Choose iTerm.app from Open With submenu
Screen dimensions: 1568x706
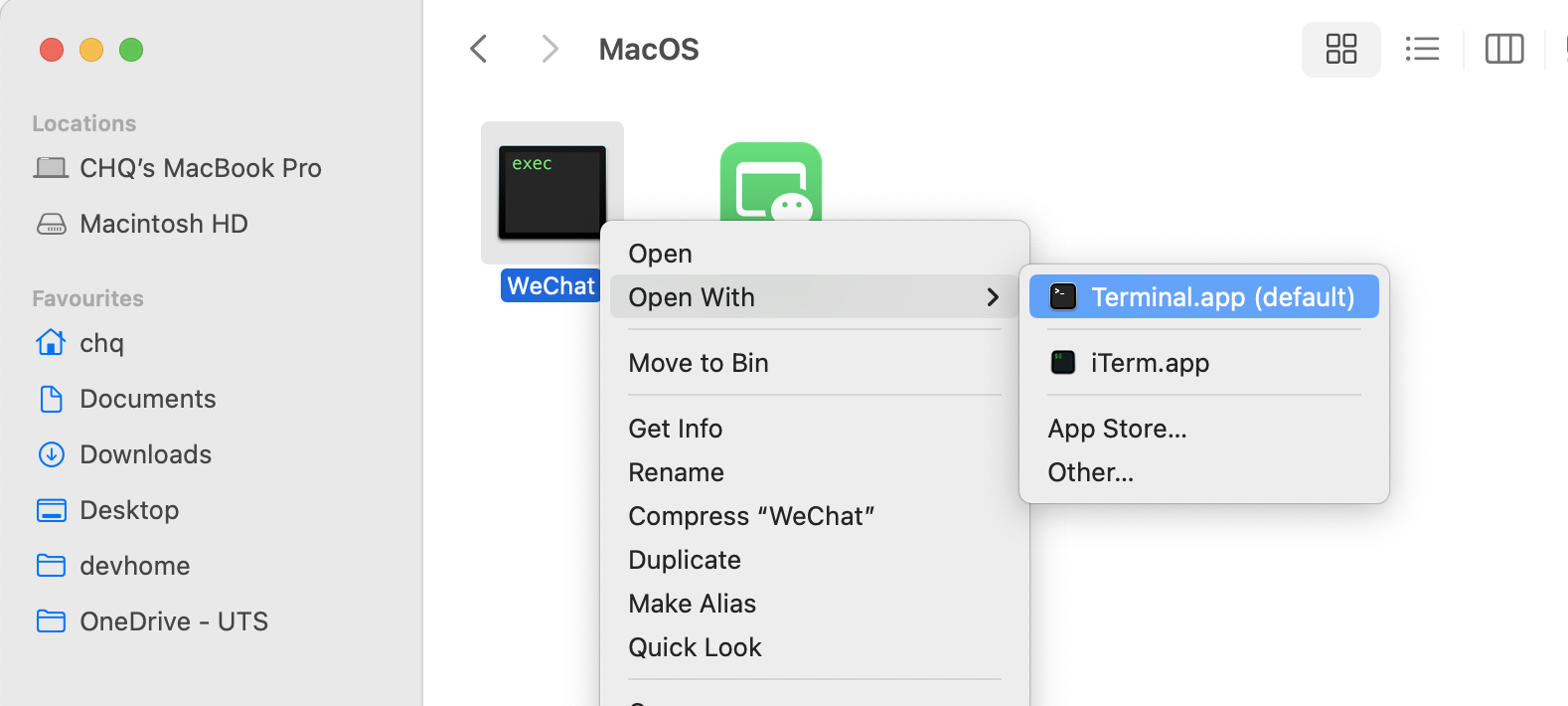point(1150,363)
